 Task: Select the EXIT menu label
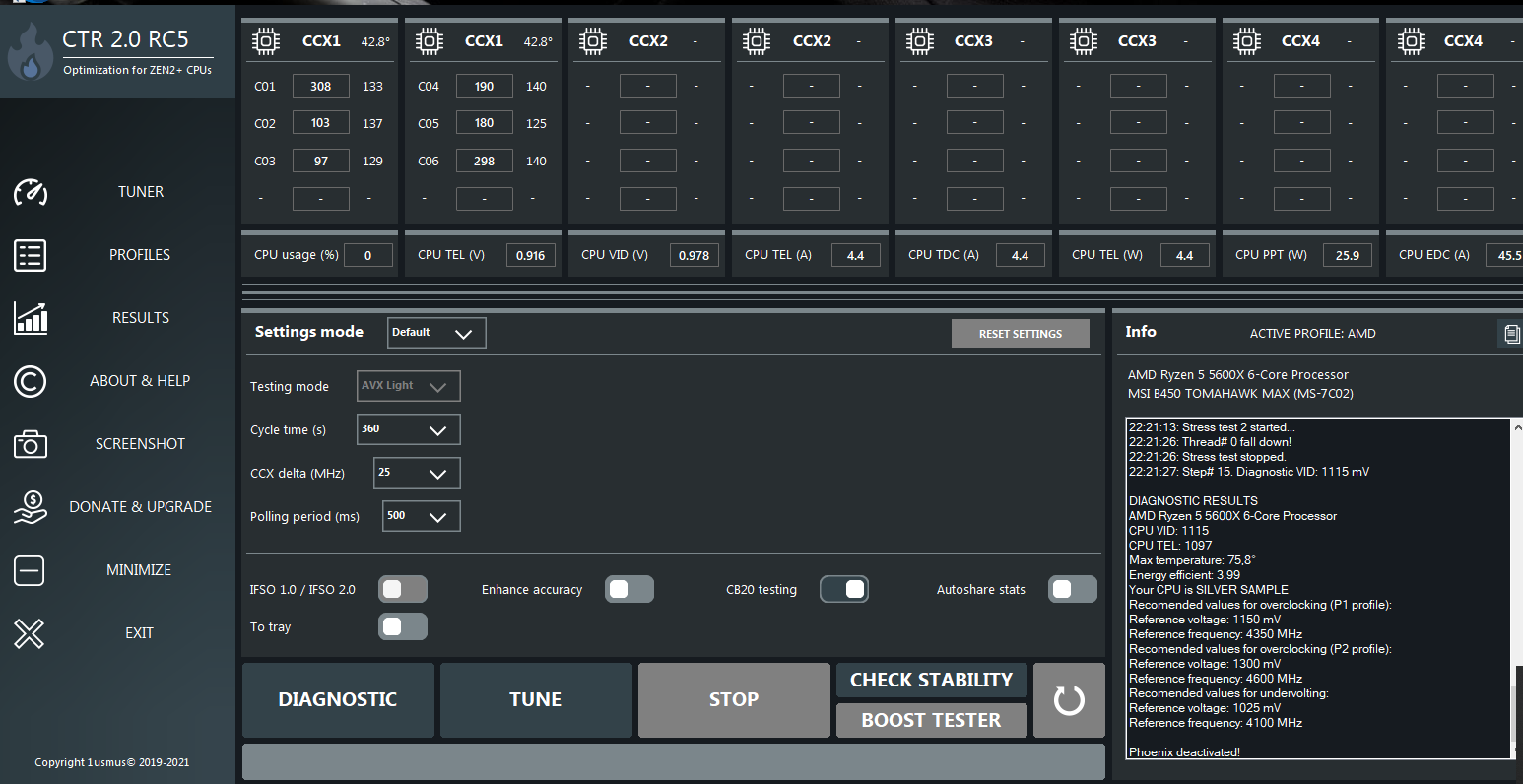pos(139,633)
